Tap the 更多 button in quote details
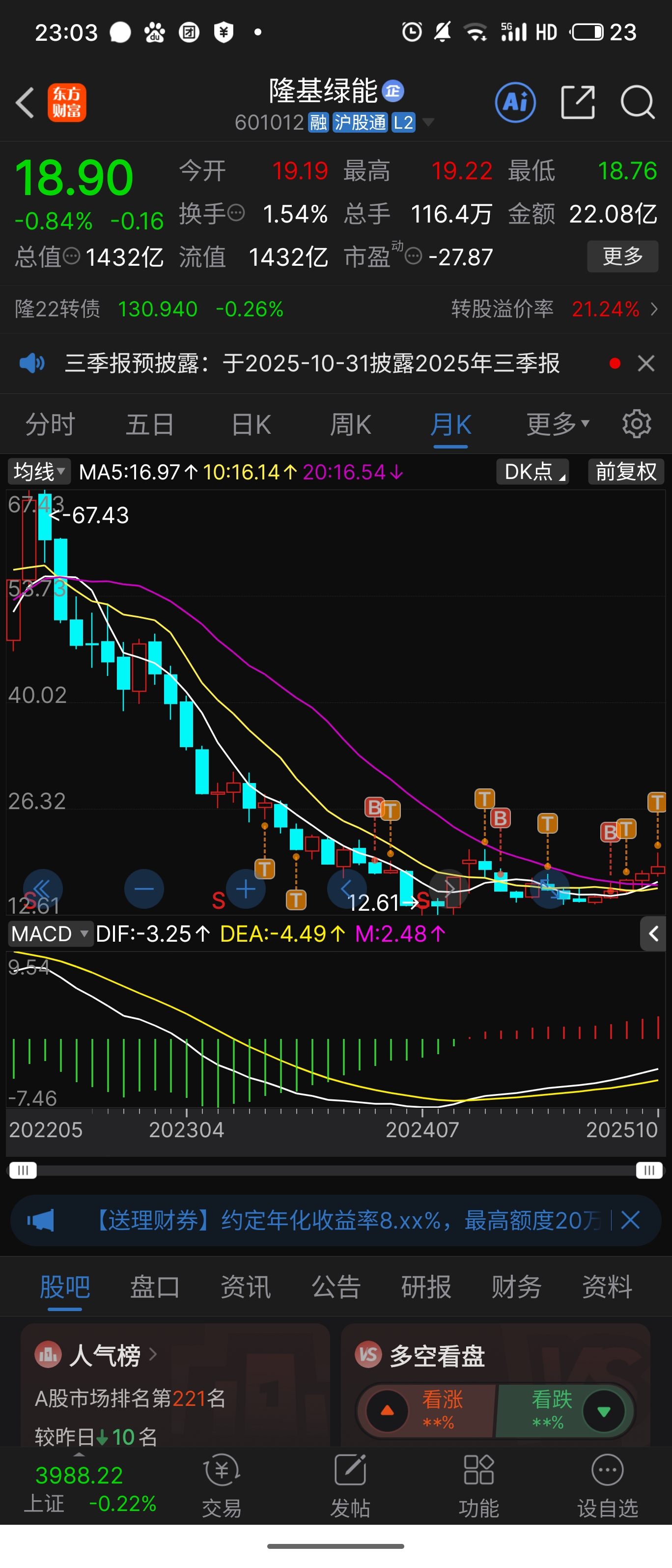This screenshot has width=672, height=1568. 622,256
